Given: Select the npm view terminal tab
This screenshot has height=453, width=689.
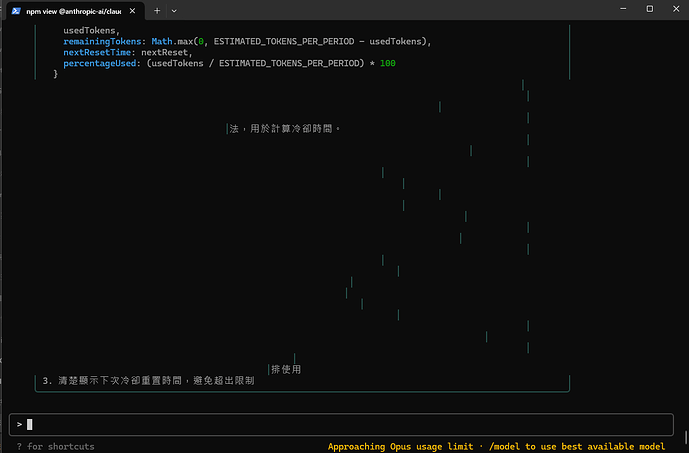Looking at the screenshot, I should 75,11.
